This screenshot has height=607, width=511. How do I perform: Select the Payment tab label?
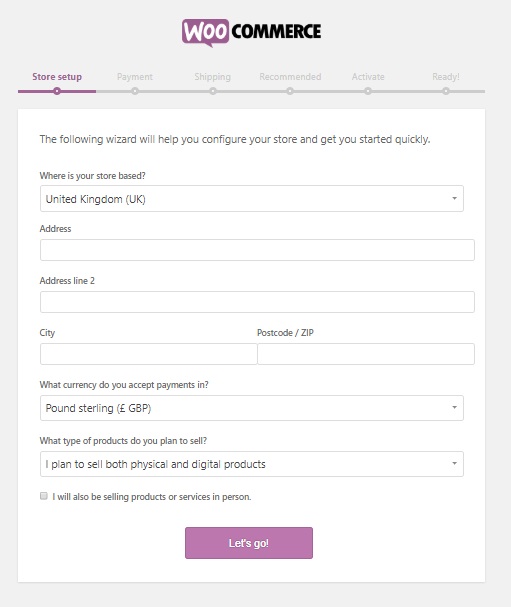point(135,77)
